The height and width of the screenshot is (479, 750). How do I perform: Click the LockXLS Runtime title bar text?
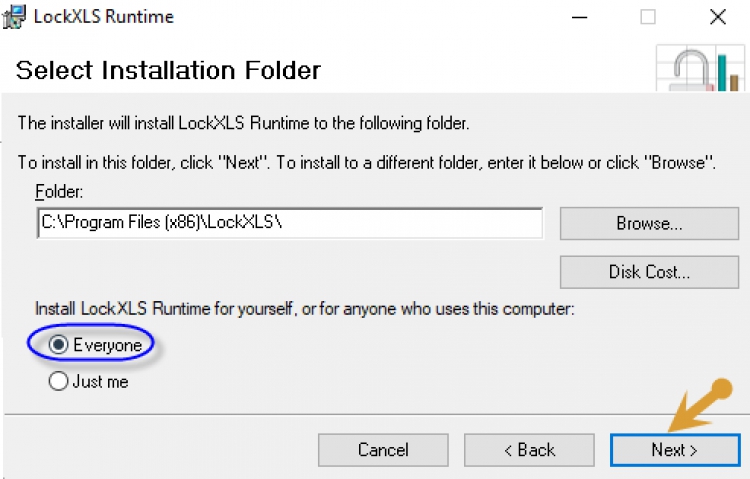pos(104,17)
